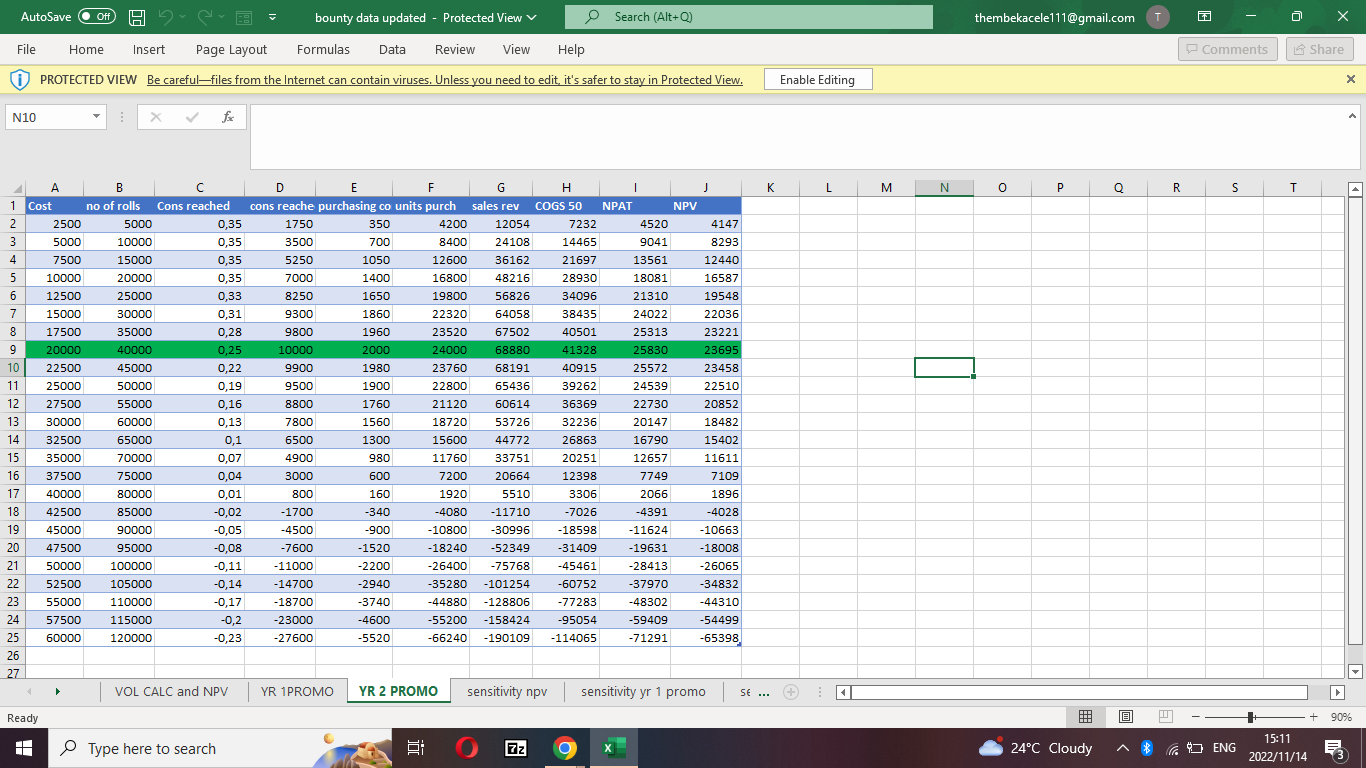Switch to 'sensitivity npv' sheet tab
This screenshot has width=1366, height=768.
507,691
